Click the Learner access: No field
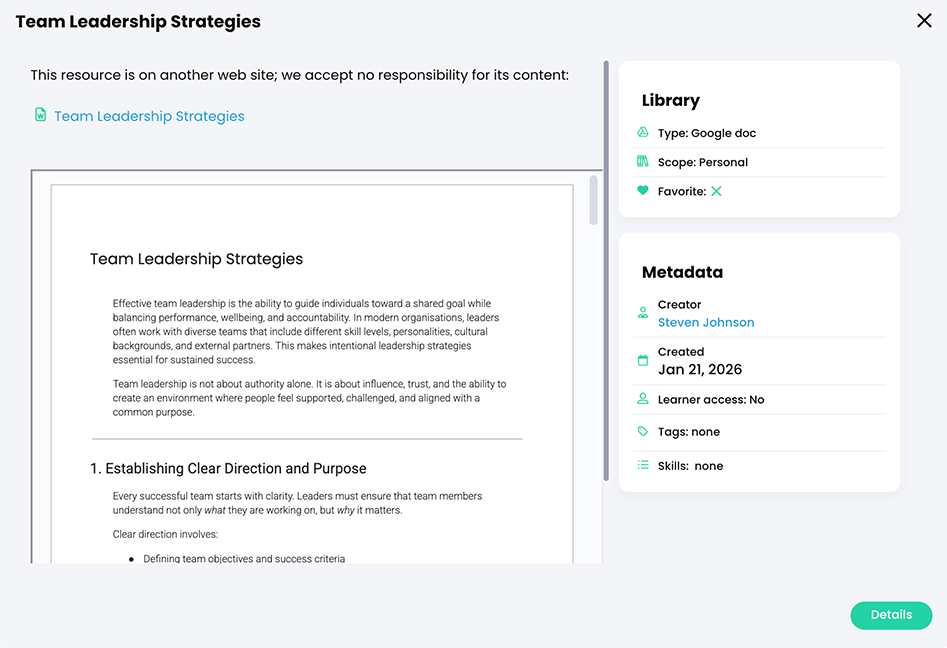 pyautogui.click(x=710, y=399)
